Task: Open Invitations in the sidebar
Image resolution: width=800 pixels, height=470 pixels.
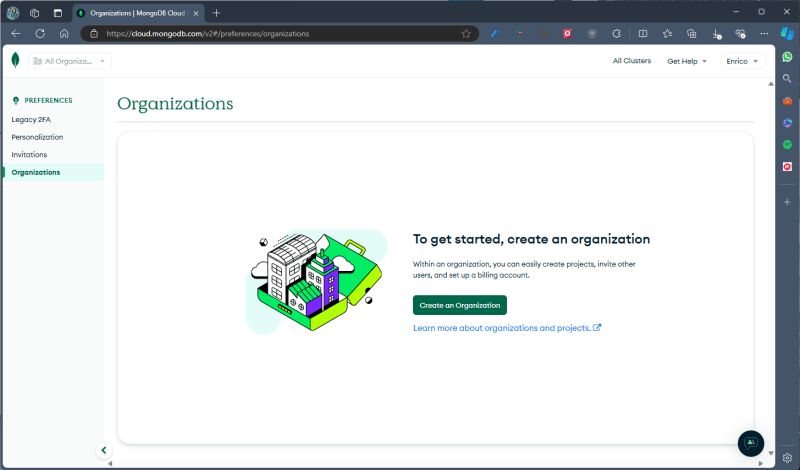Action: pos(29,154)
